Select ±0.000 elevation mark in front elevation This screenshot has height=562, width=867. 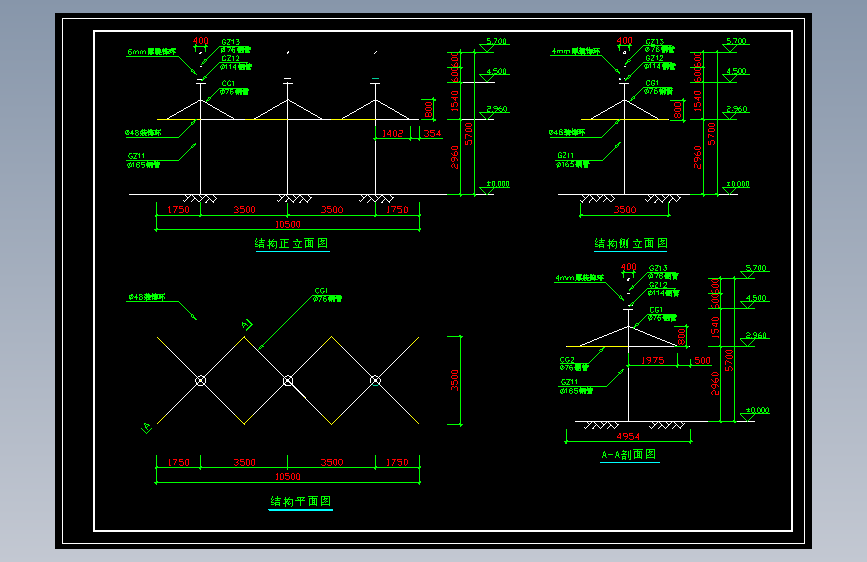[x=498, y=184]
